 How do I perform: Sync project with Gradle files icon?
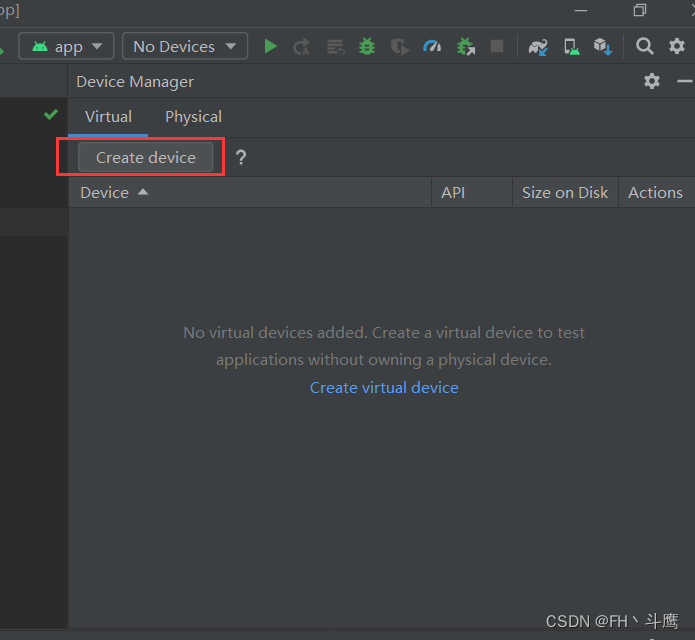pyautogui.click(x=538, y=47)
